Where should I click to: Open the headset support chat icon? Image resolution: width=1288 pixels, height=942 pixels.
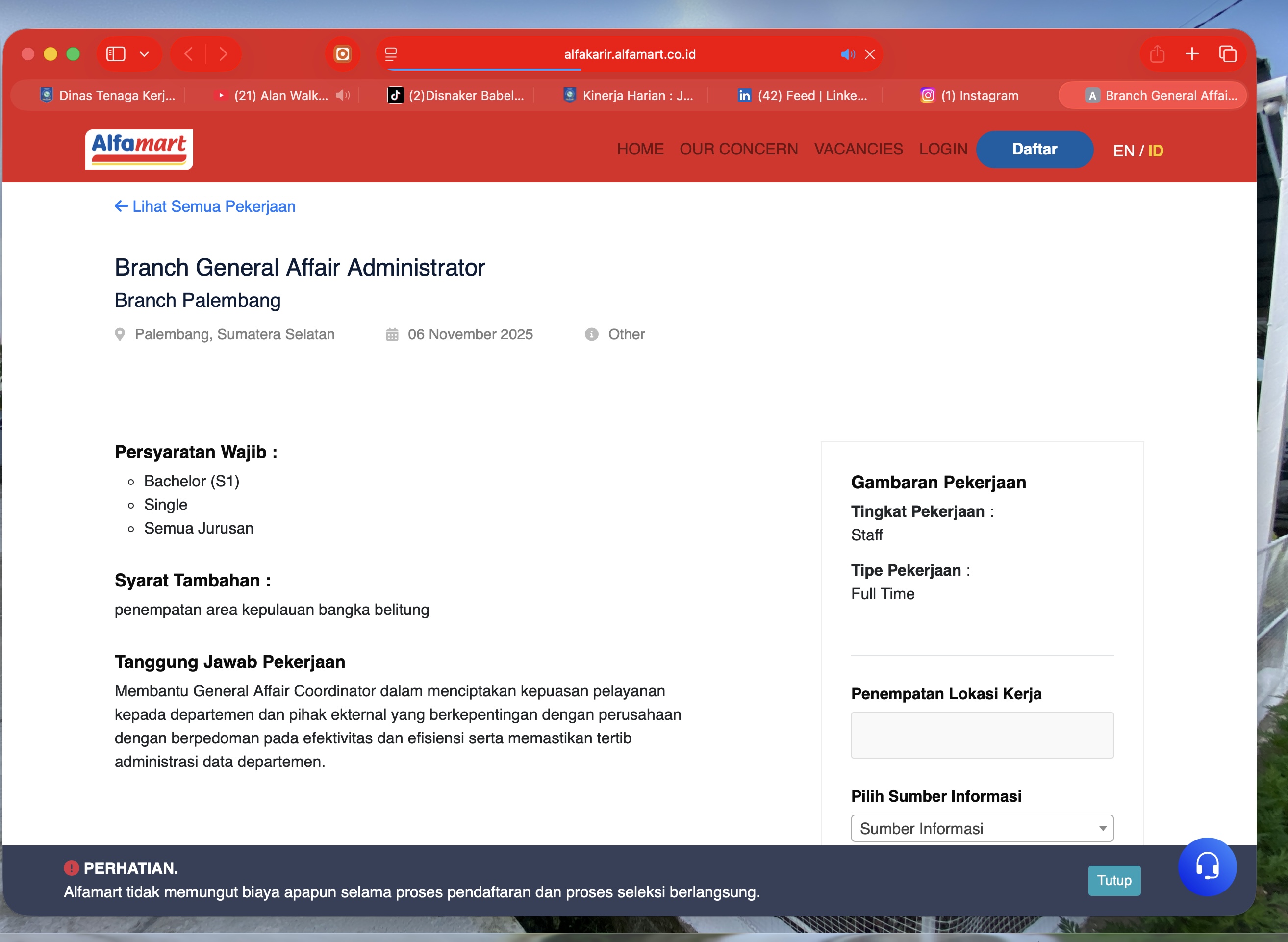click(x=1207, y=866)
